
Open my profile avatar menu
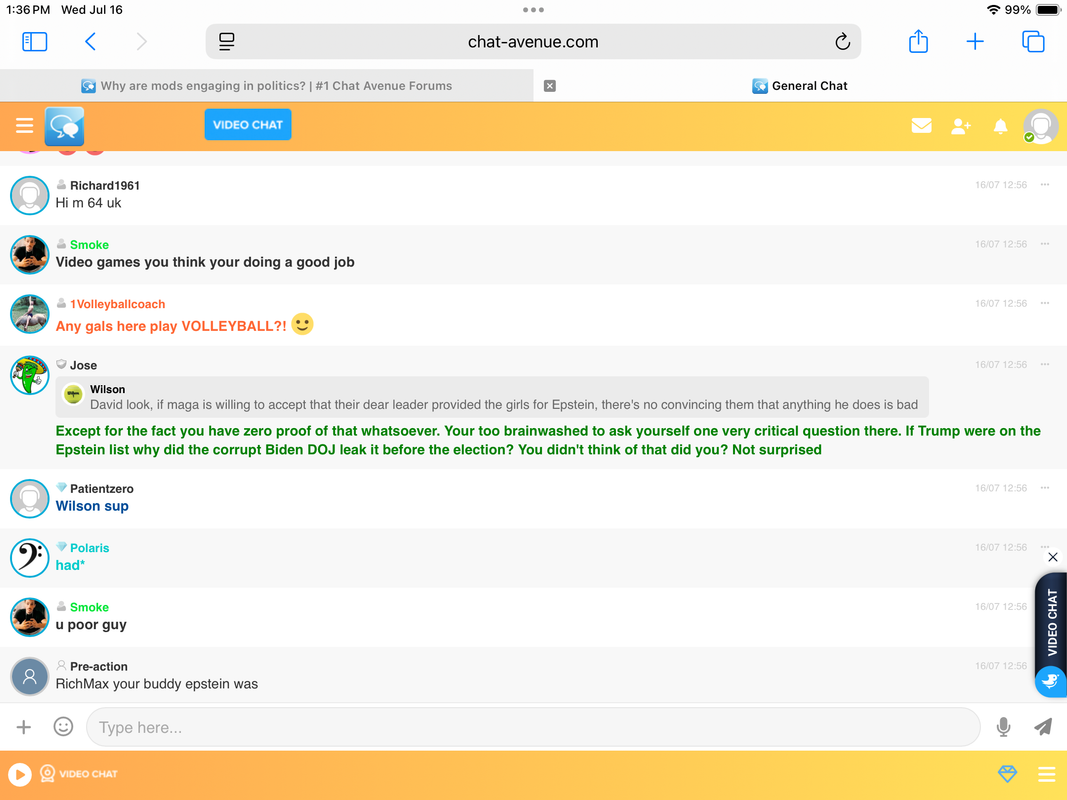point(1040,127)
